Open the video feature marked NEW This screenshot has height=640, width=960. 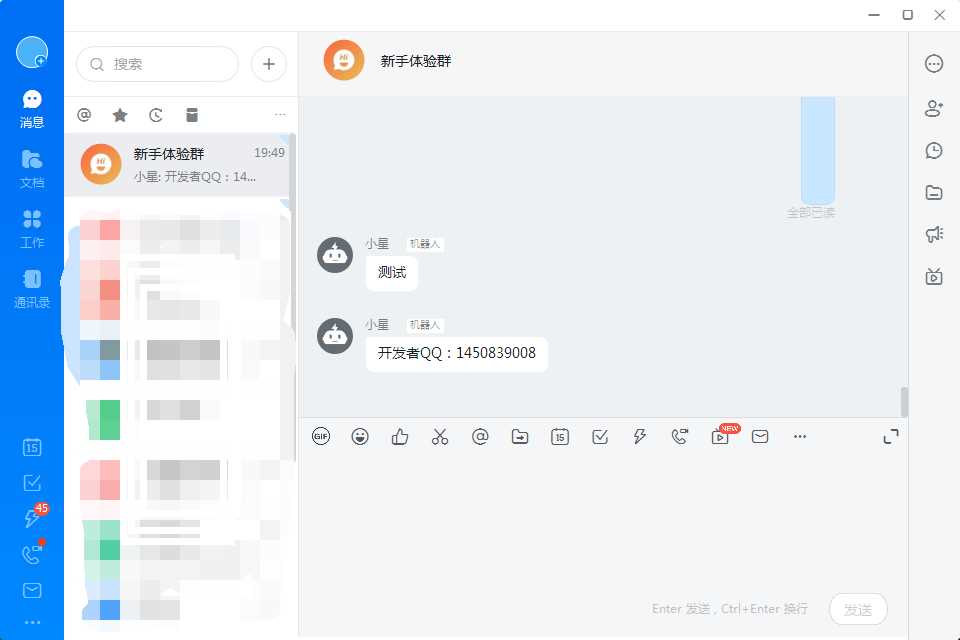click(x=720, y=437)
